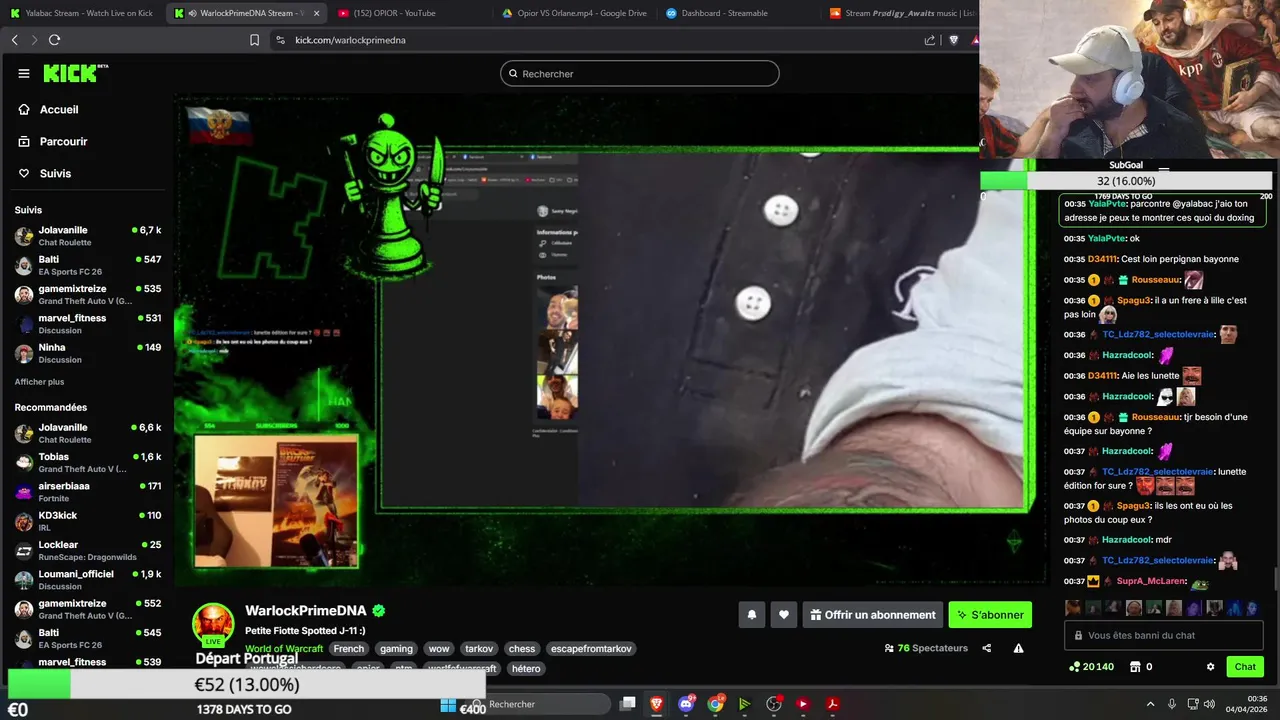Show hidden system tray icons
Viewport: 1280px width, 720px height.
tap(1150, 704)
